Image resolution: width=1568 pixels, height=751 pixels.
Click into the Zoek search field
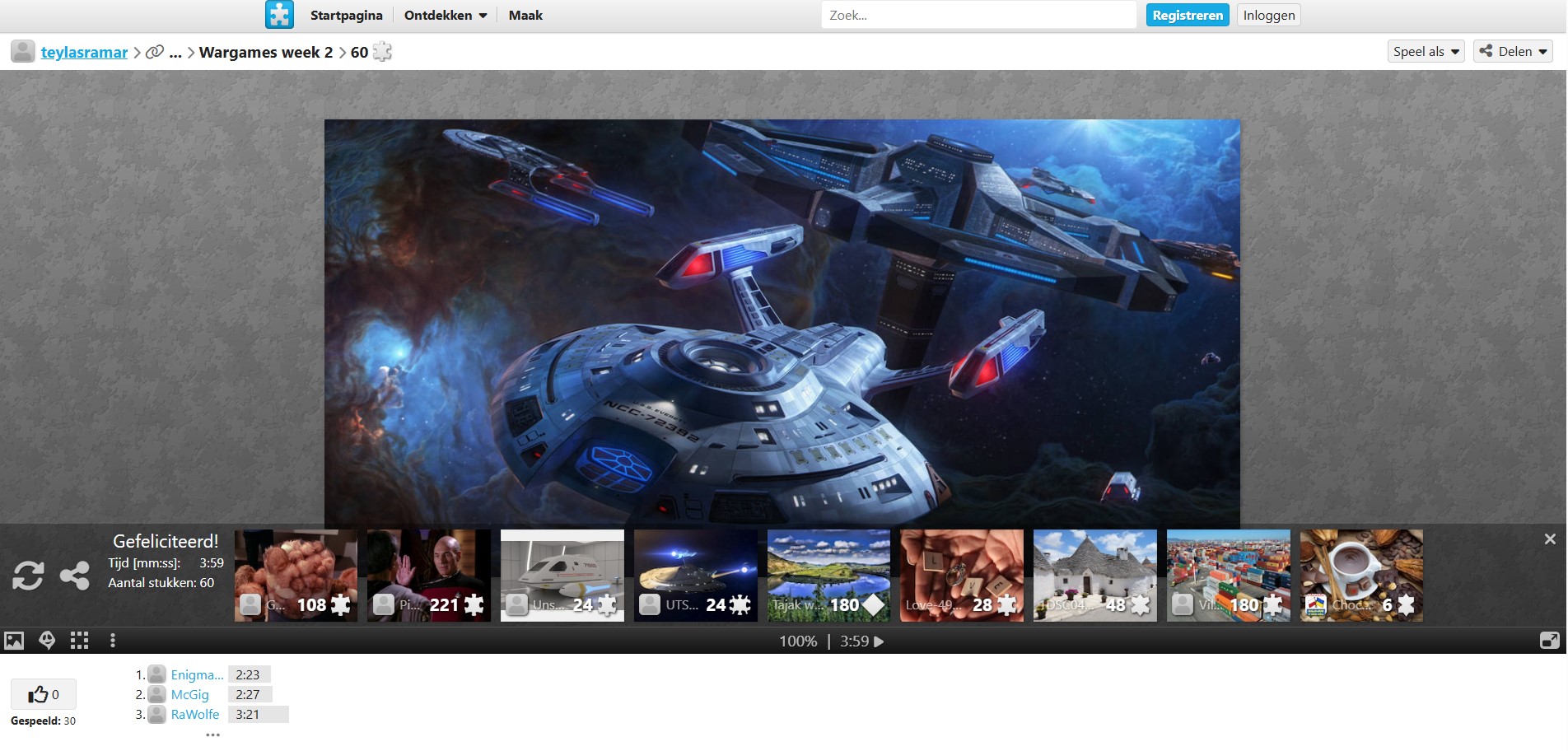coord(978,15)
